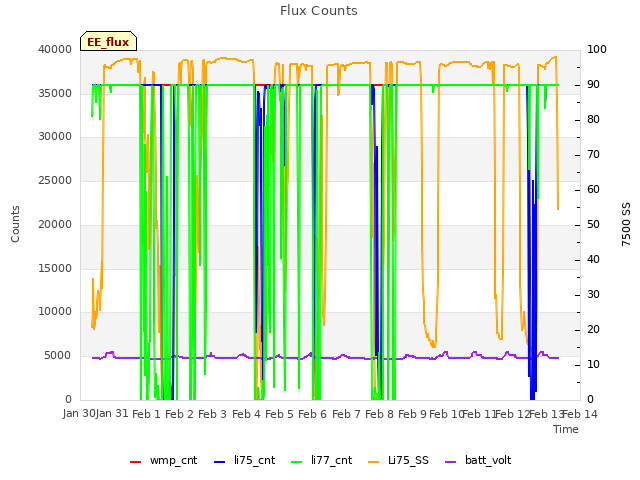Click the purple batt_volt legend swatch
Screen dimensions: 640x480
pyautogui.click(x=450, y=462)
